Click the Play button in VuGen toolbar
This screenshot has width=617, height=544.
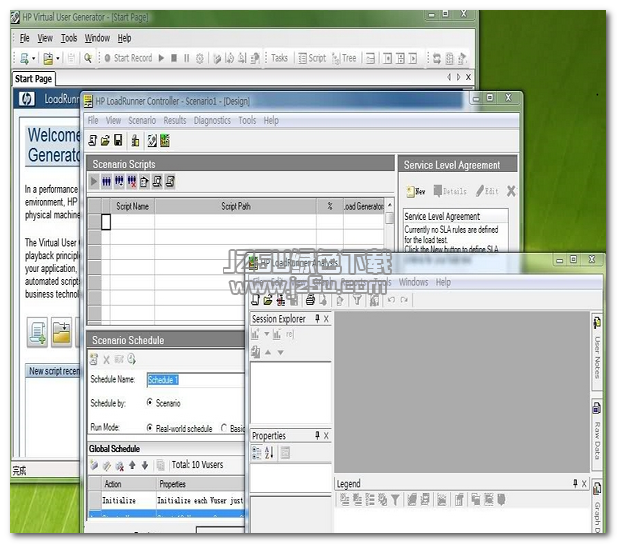pyautogui.click(x=161, y=58)
